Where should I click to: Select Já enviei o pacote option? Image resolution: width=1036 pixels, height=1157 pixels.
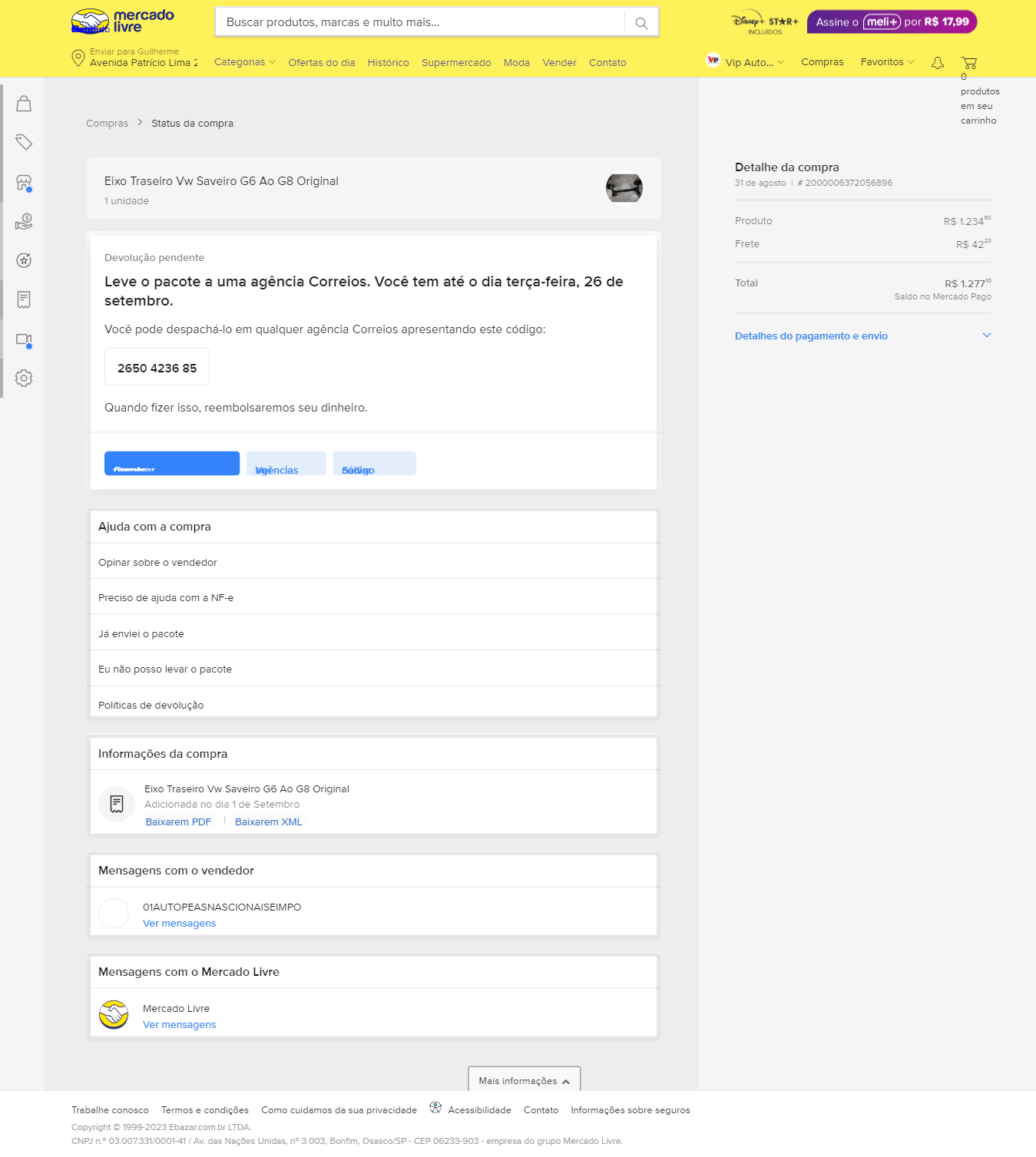(141, 633)
